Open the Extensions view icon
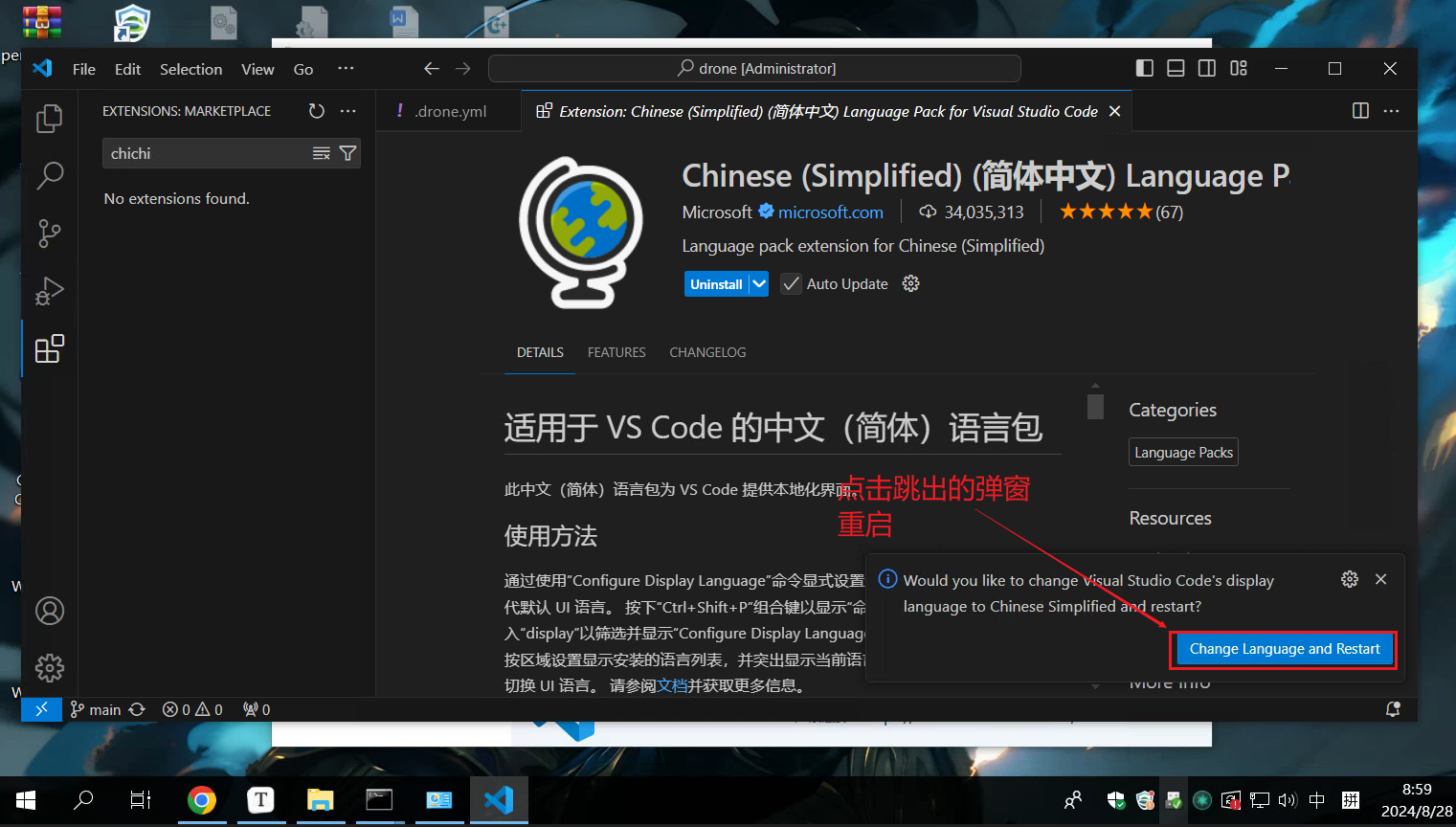This screenshot has width=1456, height=827. pyautogui.click(x=49, y=348)
